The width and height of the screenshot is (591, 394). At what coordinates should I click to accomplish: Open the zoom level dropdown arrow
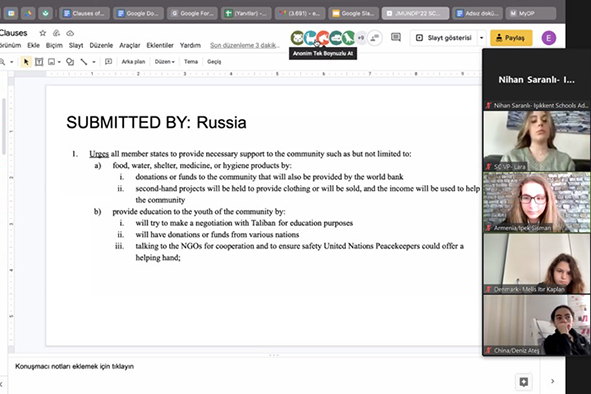tap(12, 62)
